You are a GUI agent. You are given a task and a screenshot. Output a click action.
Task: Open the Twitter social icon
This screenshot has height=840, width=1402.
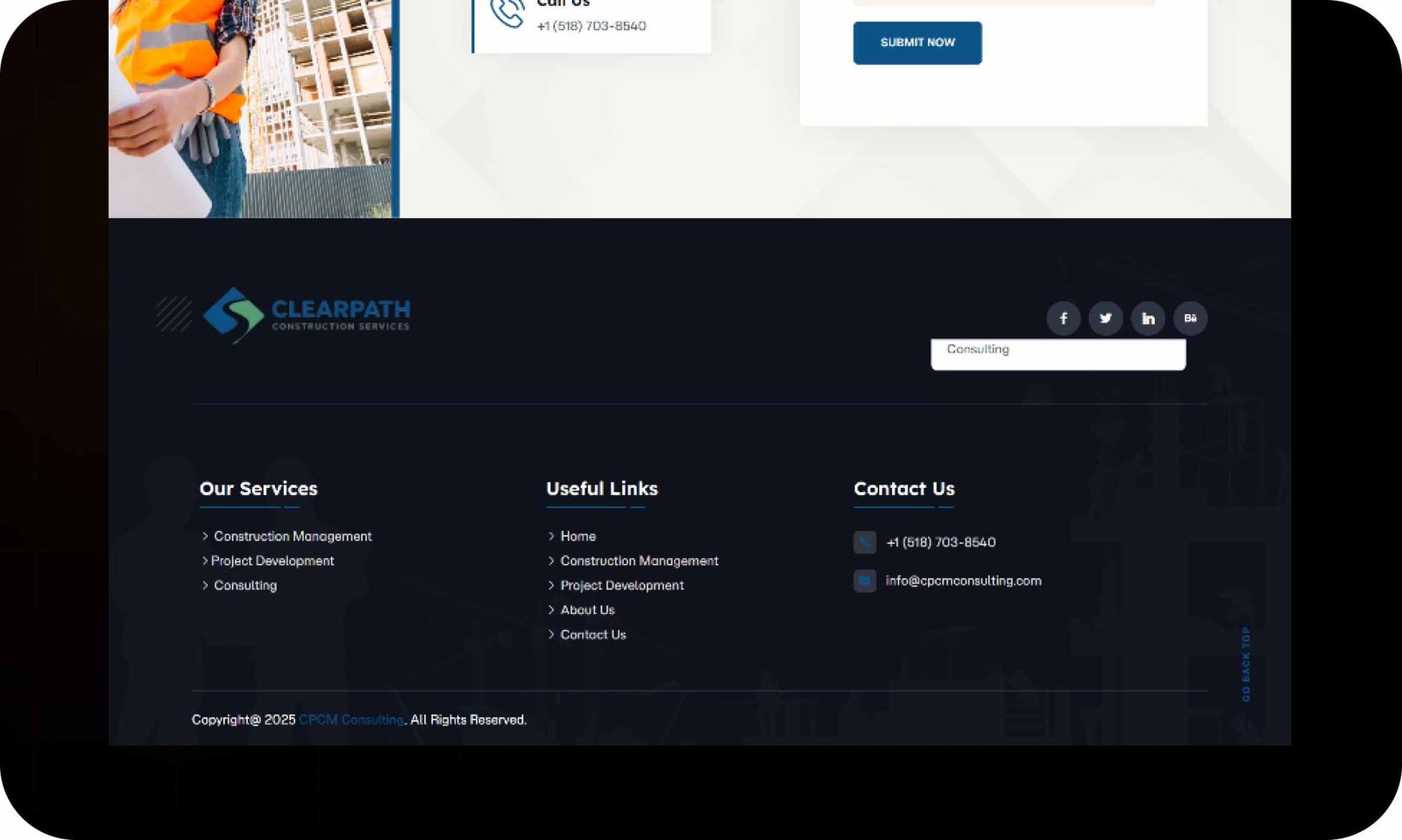pyautogui.click(x=1106, y=318)
